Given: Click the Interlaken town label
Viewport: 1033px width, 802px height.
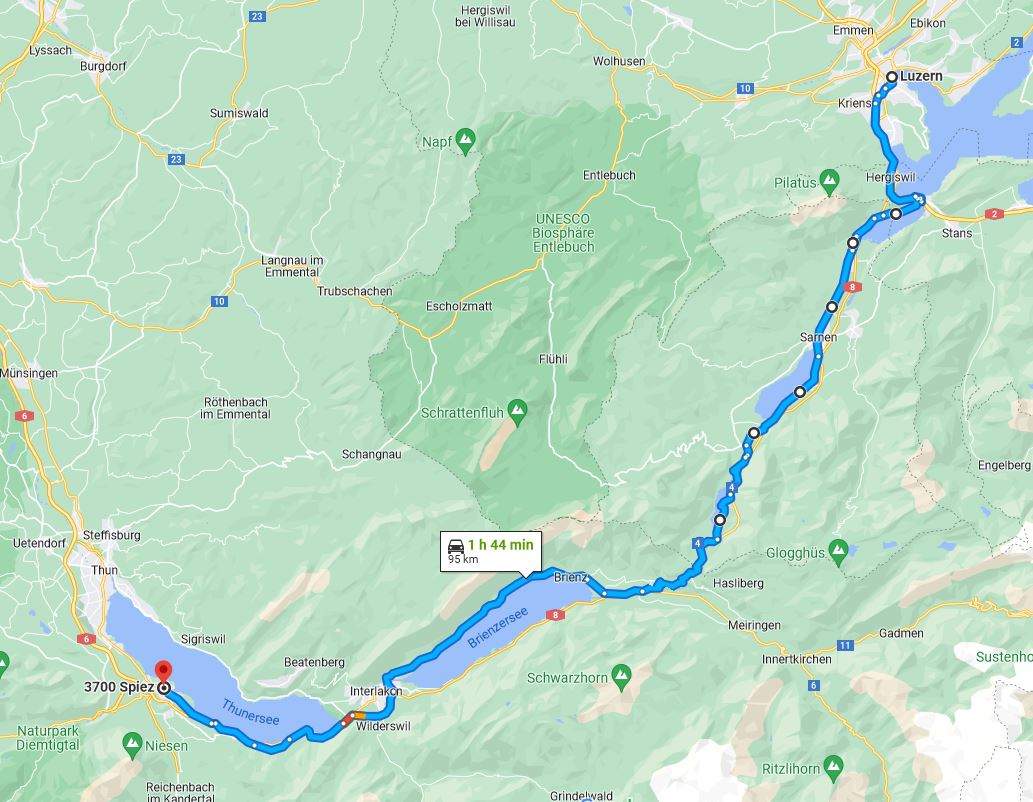Looking at the screenshot, I should (376, 691).
